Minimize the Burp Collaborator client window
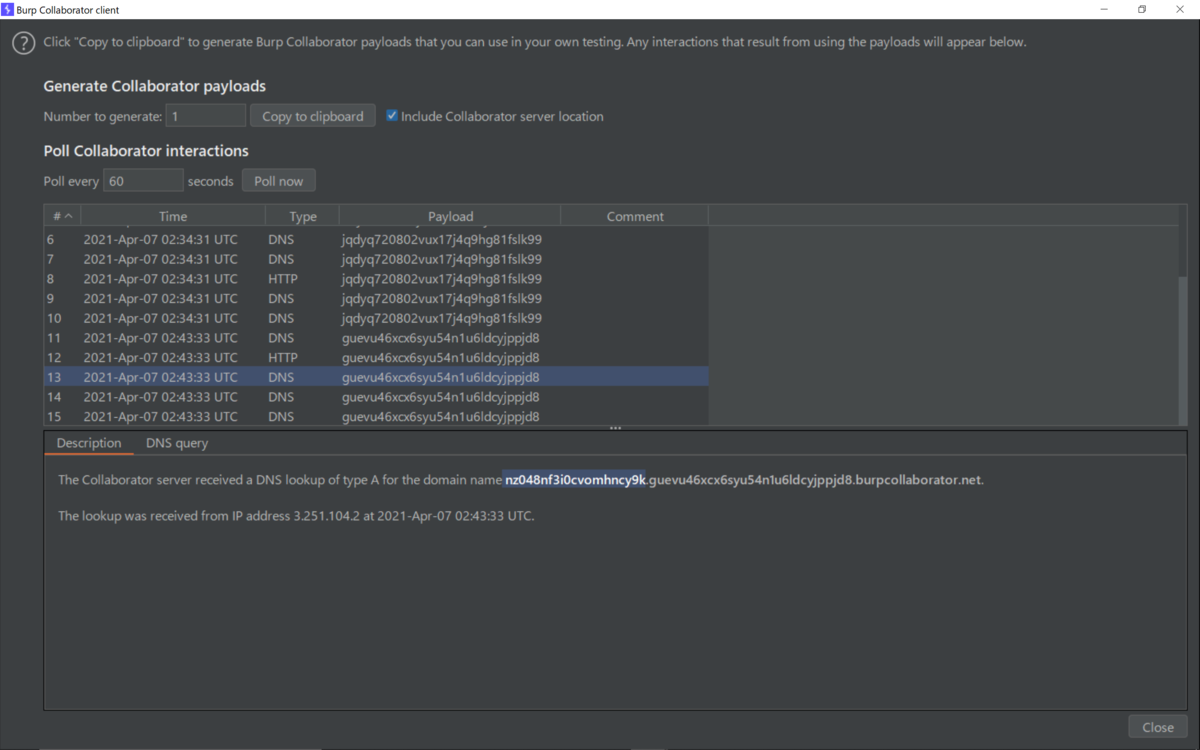This screenshot has height=750, width=1200. point(1104,9)
